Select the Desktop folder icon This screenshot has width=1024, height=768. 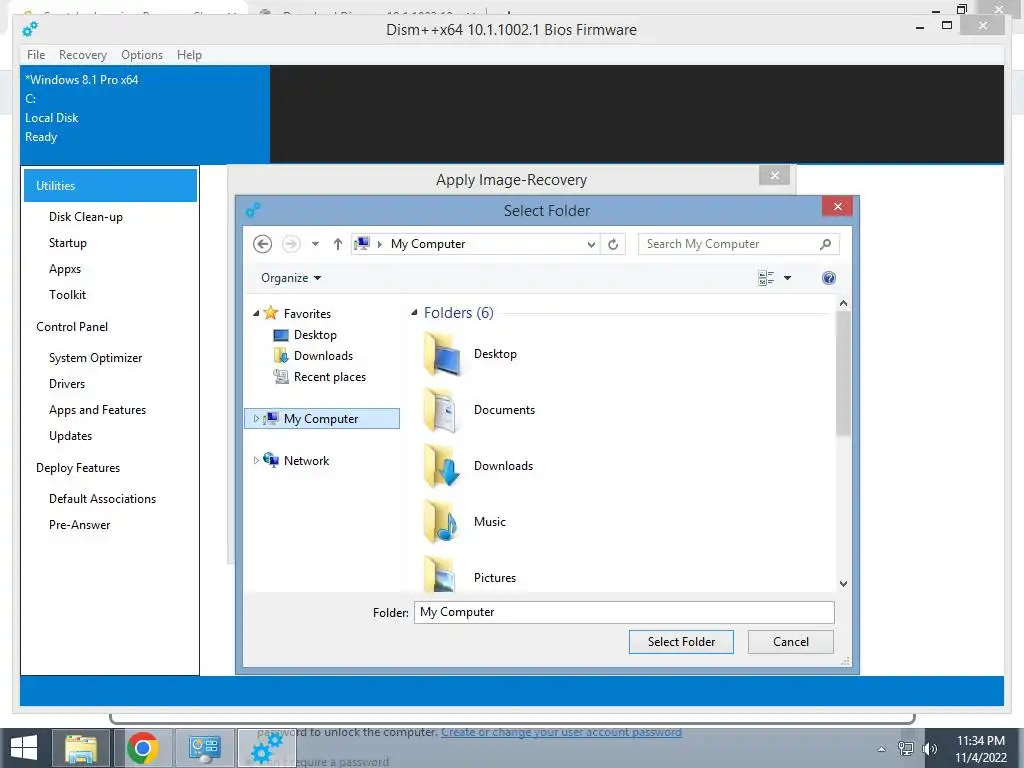[x=442, y=354]
